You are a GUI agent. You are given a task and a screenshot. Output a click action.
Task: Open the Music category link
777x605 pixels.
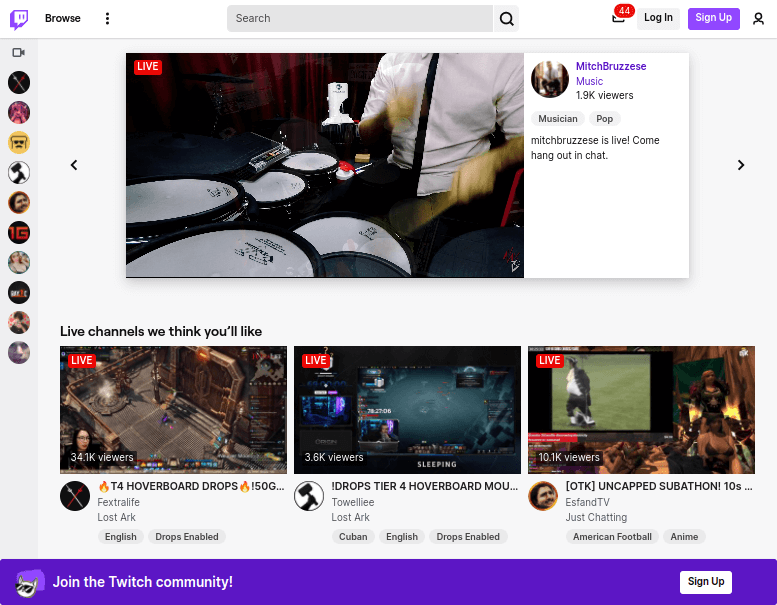[x=589, y=81]
